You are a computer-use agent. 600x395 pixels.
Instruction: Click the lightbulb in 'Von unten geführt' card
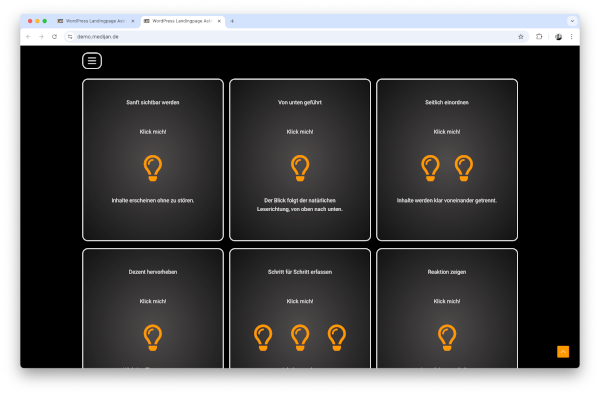300,168
